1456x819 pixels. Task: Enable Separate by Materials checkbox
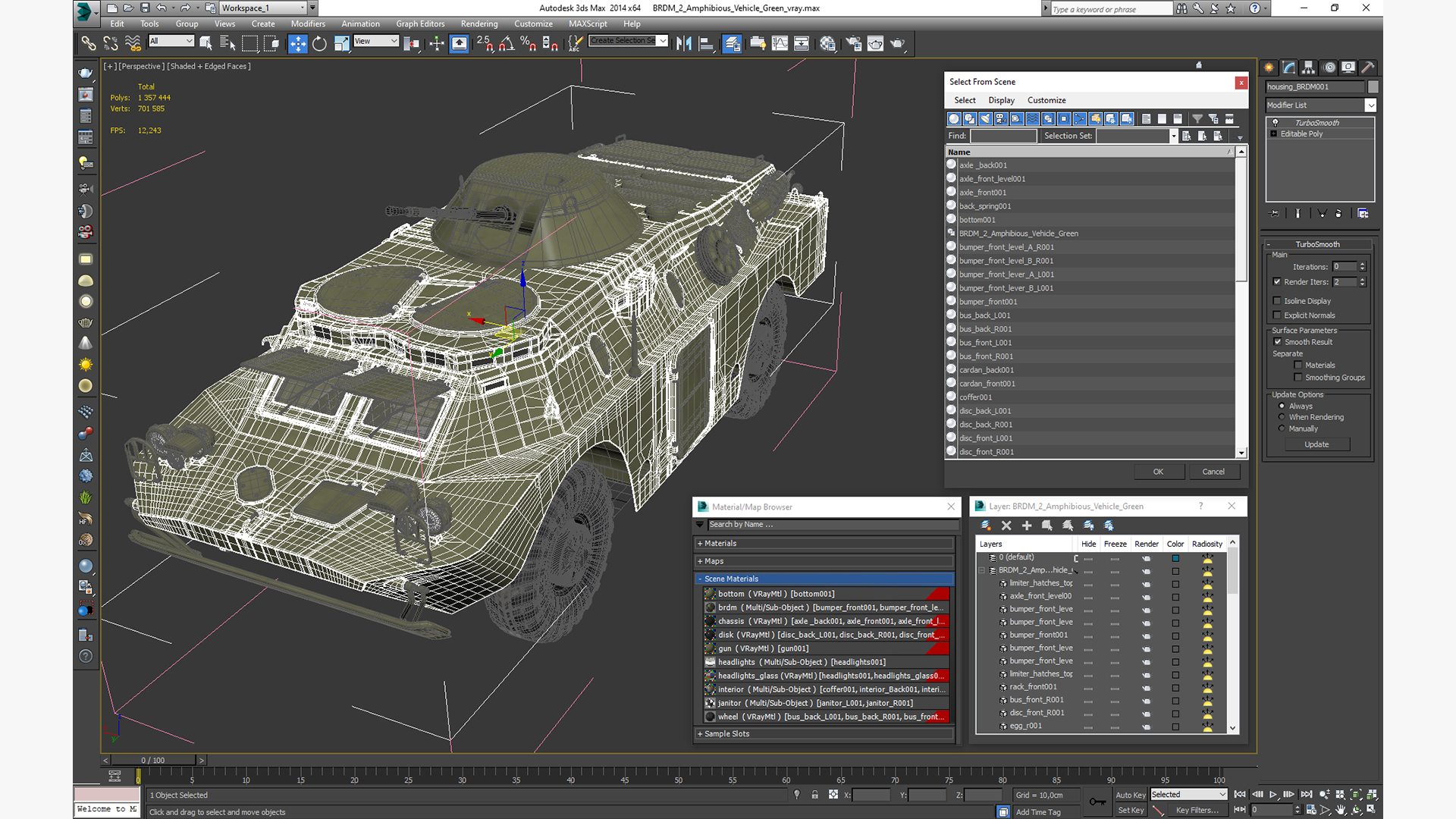coord(1298,366)
